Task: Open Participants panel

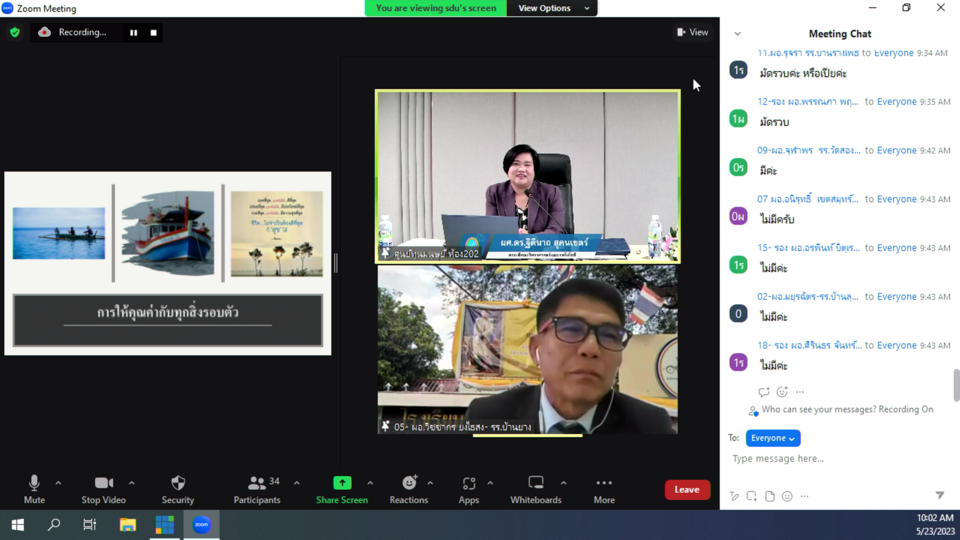Action: tap(257, 489)
